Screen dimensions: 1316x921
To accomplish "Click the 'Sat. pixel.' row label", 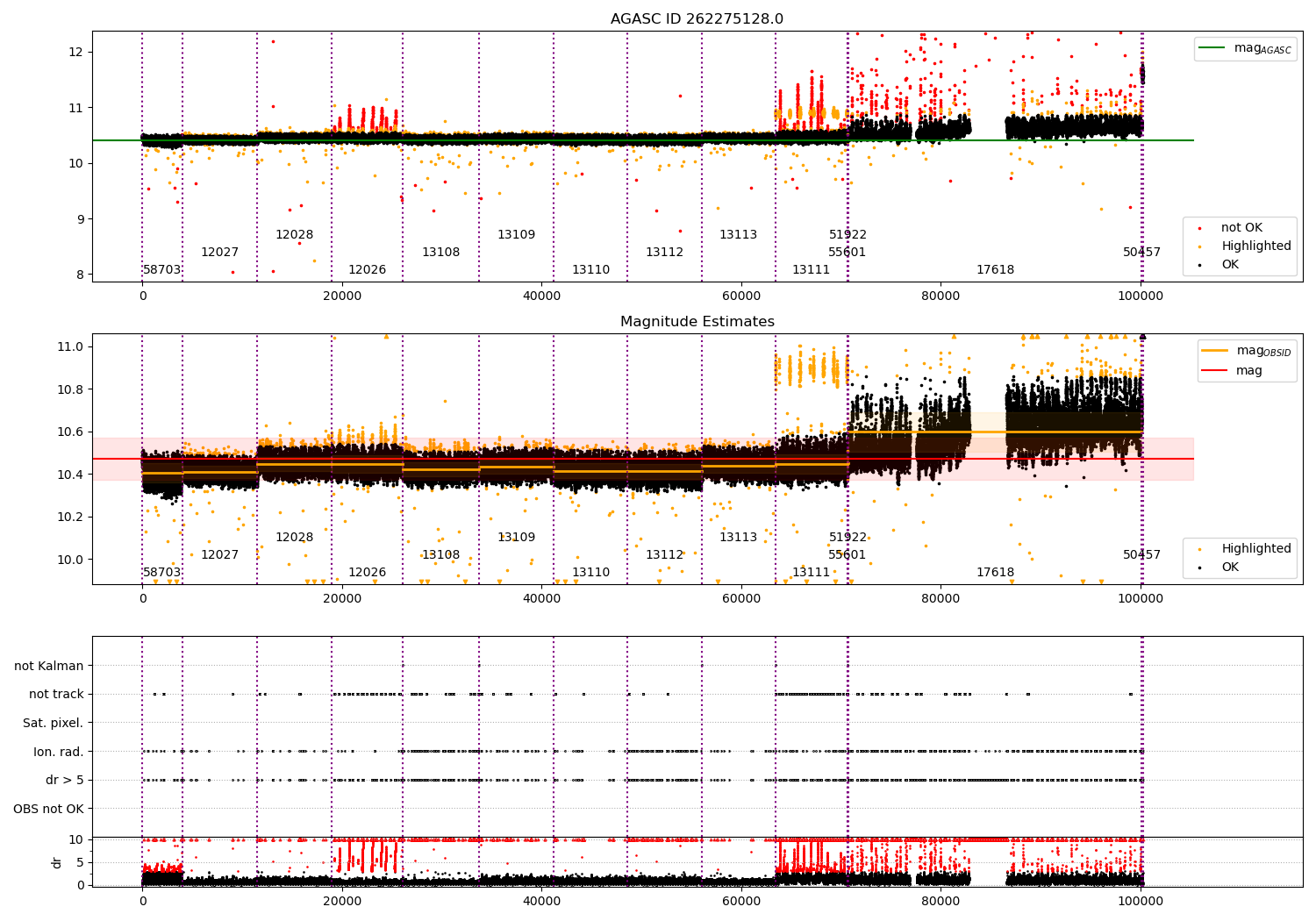I will (54, 723).
